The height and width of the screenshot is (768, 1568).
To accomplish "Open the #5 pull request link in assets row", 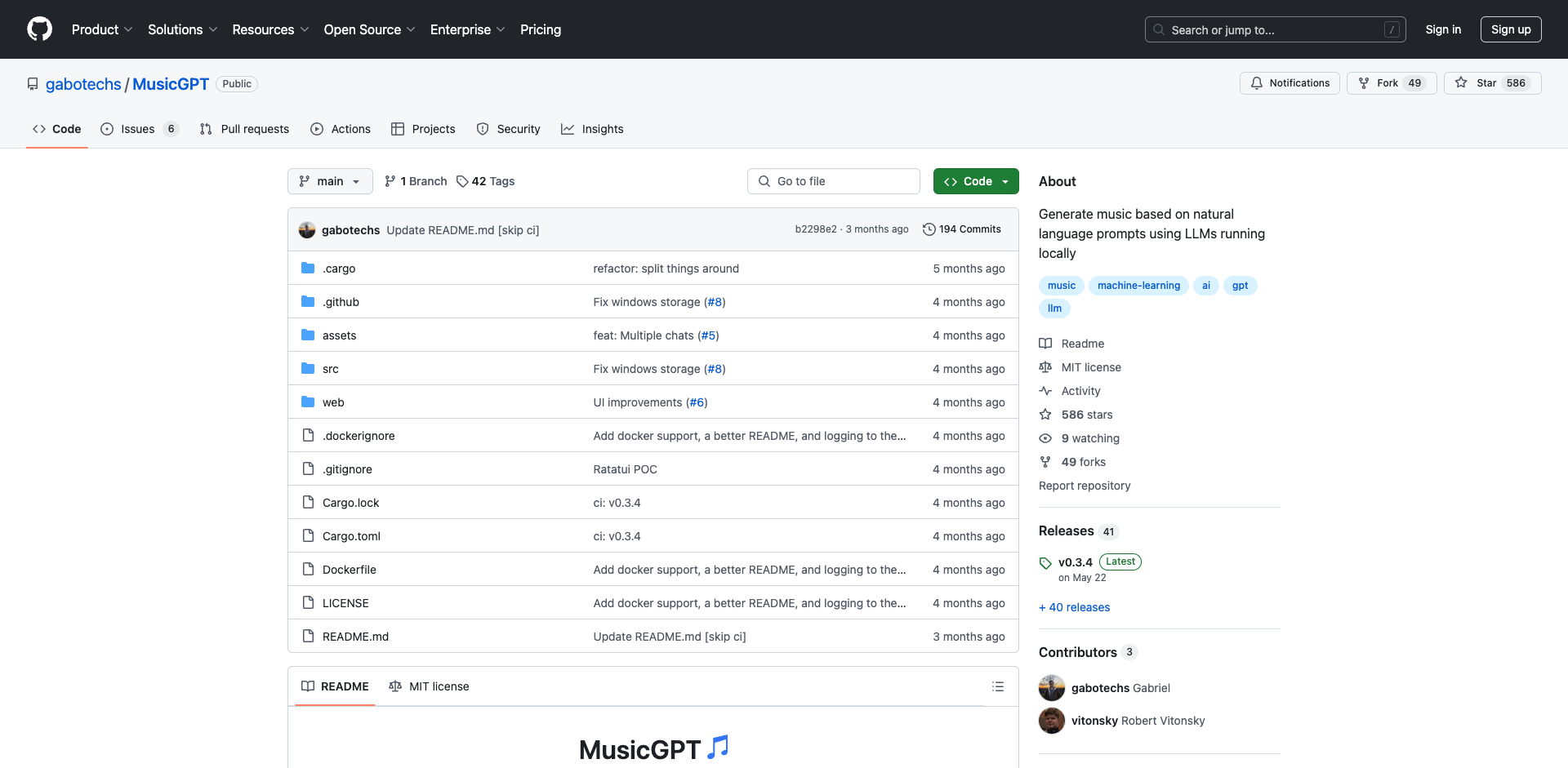I will (709, 335).
